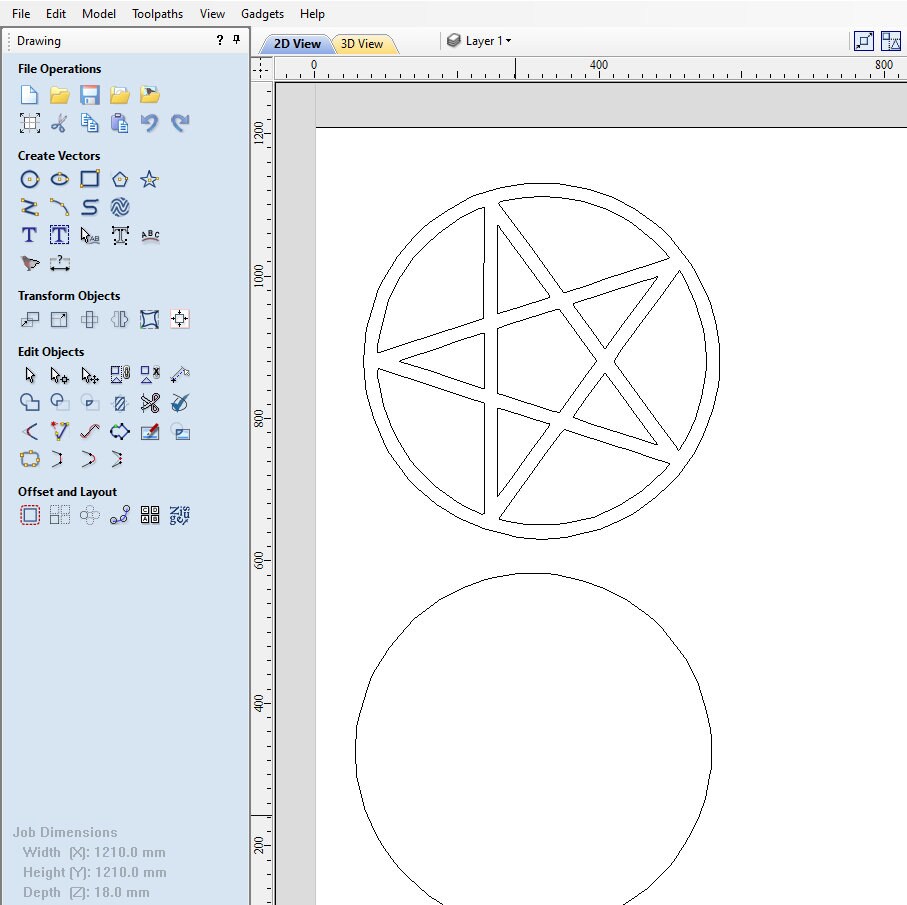Open the Create Text tool

pyautogui.click(x=28, y=235)
